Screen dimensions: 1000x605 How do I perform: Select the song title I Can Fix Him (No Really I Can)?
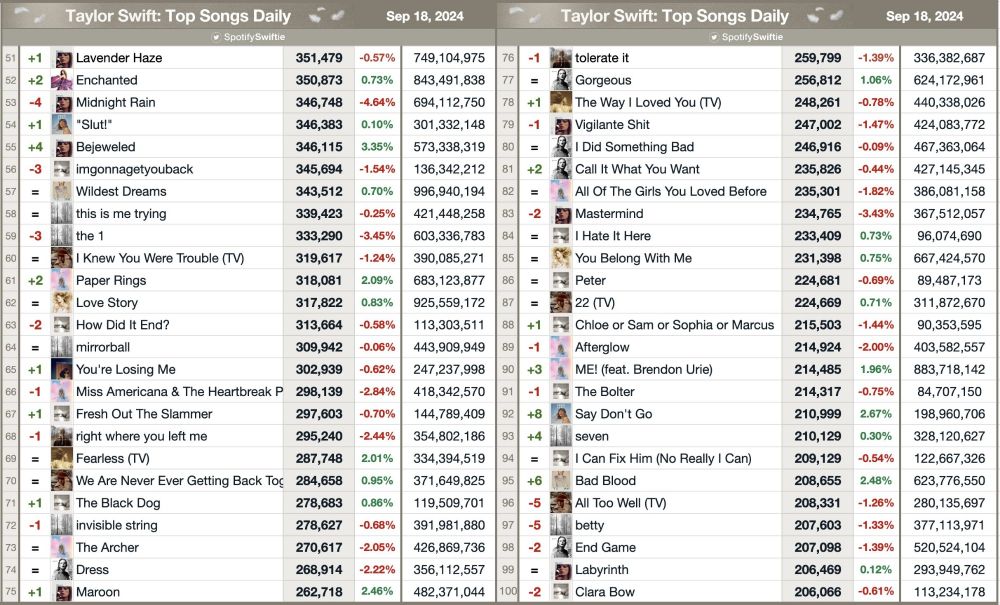[663, 458]
